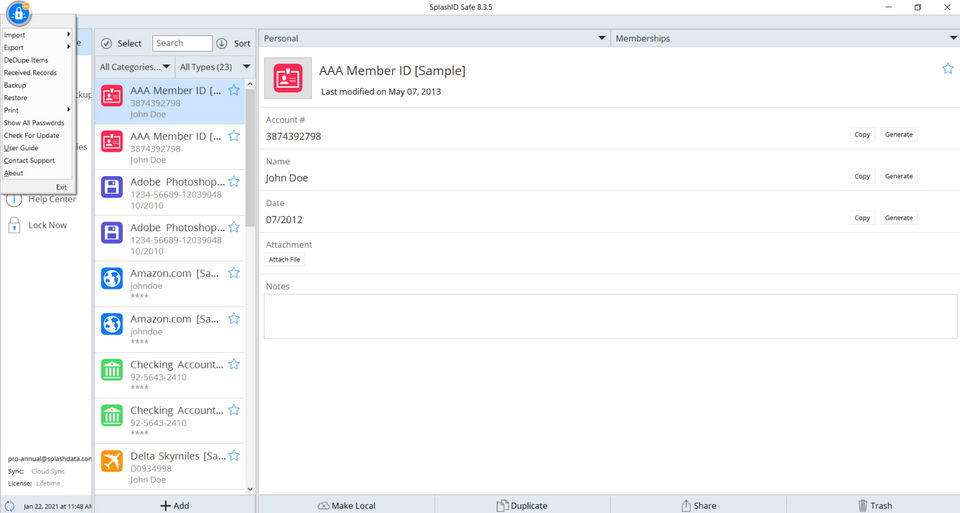Expand the Print submenu
The image size is (960, 513).
click(37, 110)
